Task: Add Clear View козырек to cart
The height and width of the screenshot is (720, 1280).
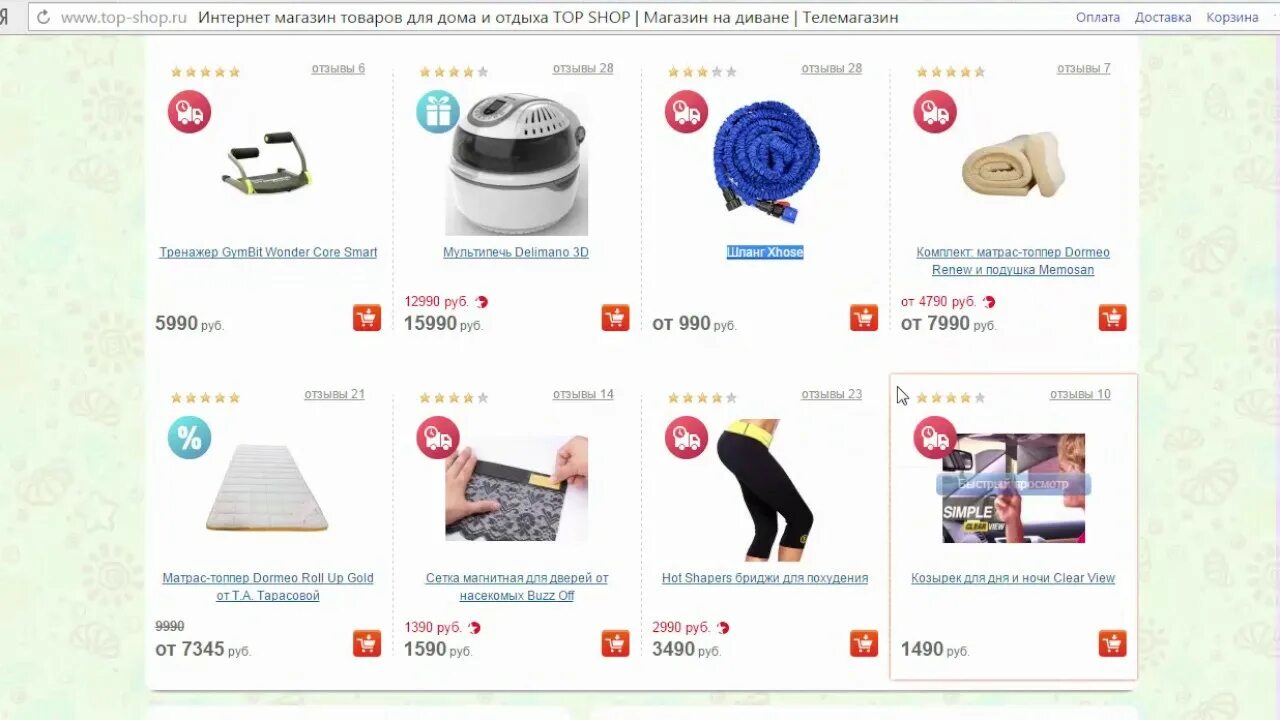Action: (x=1112, y=643)
